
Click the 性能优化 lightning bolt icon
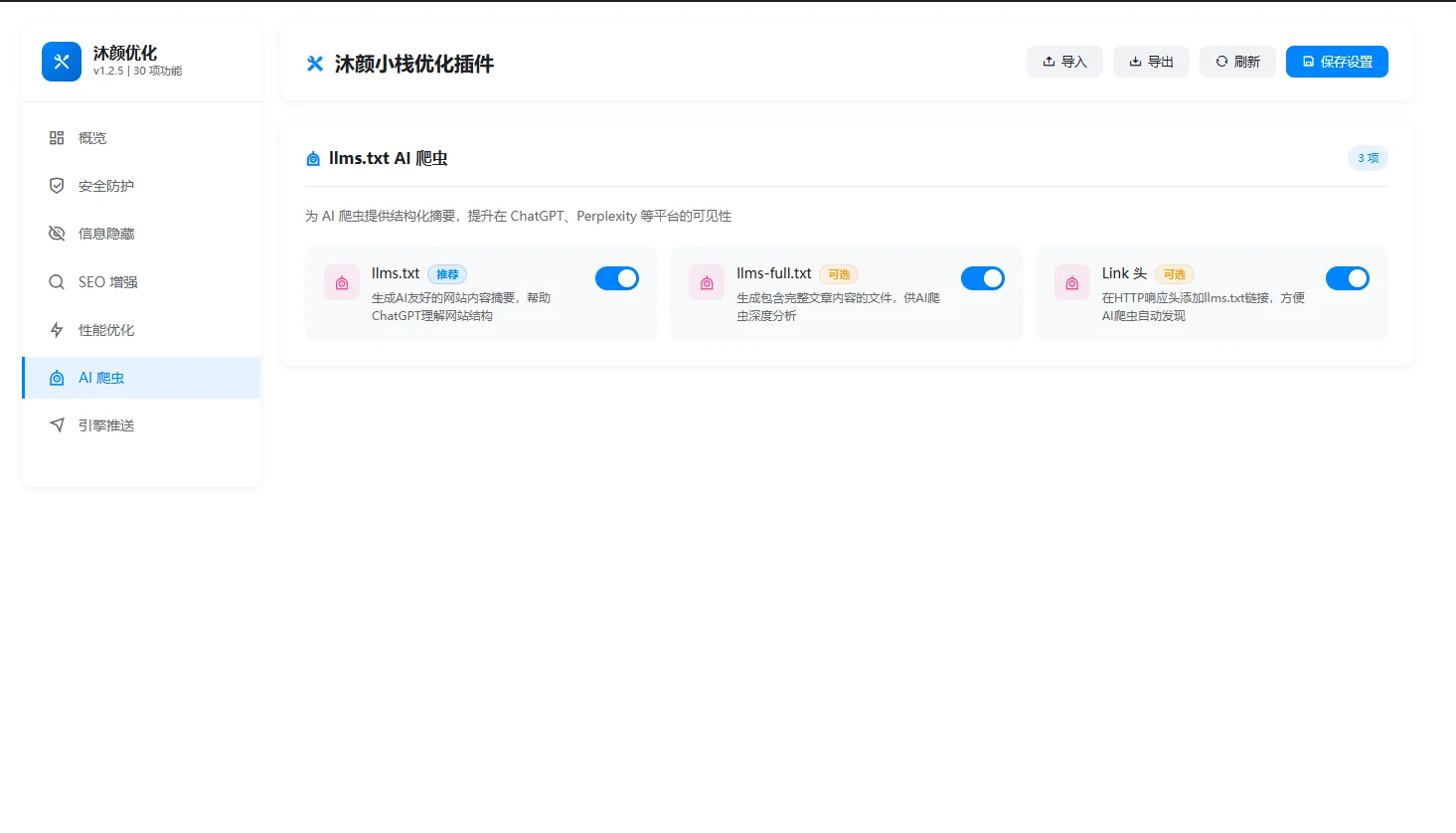click(x=57, y=330)
